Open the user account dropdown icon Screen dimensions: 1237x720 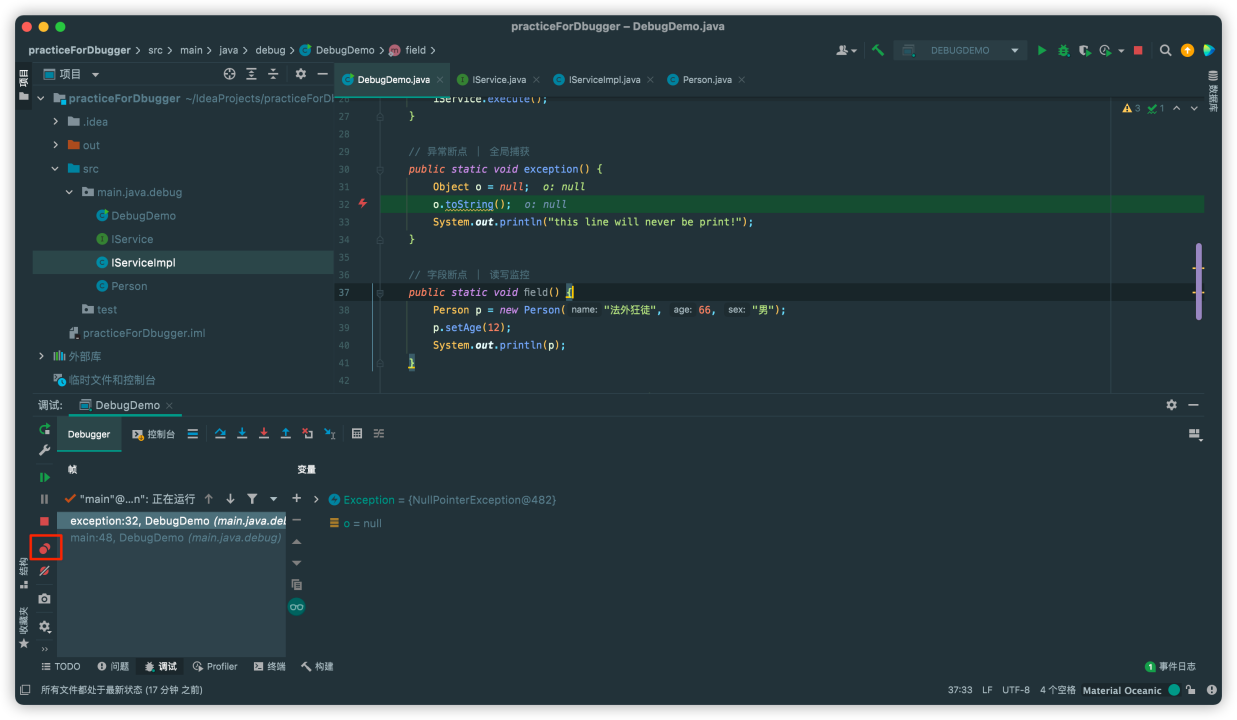pyautogui.click(x=847, y=50)
